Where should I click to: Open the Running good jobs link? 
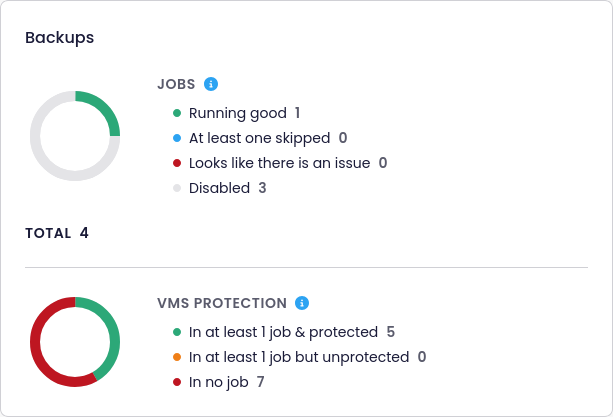pos(238,114)
